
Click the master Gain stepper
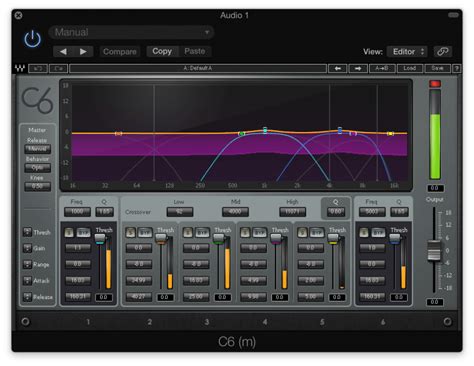pyautogui.click(x=27, y=248)
